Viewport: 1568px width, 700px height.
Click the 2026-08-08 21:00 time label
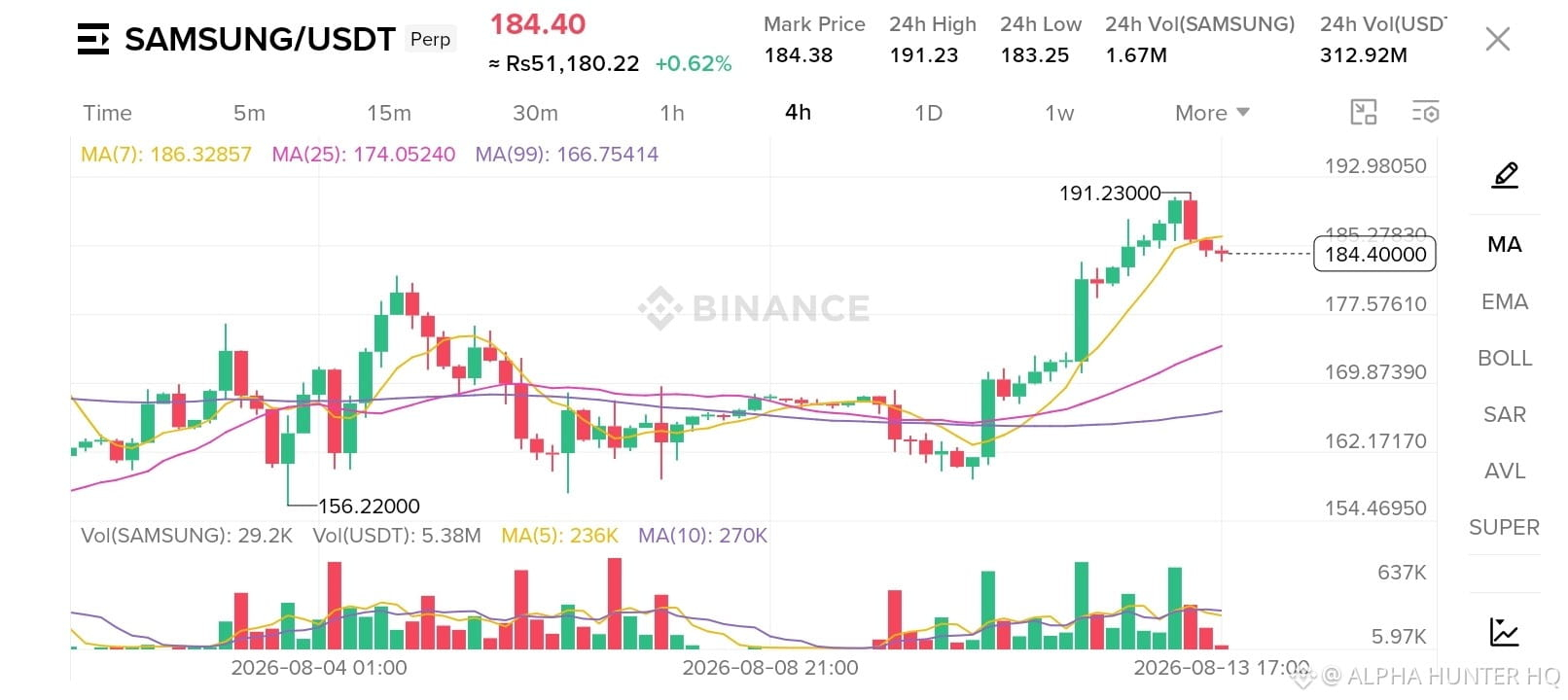pos(770,668)
